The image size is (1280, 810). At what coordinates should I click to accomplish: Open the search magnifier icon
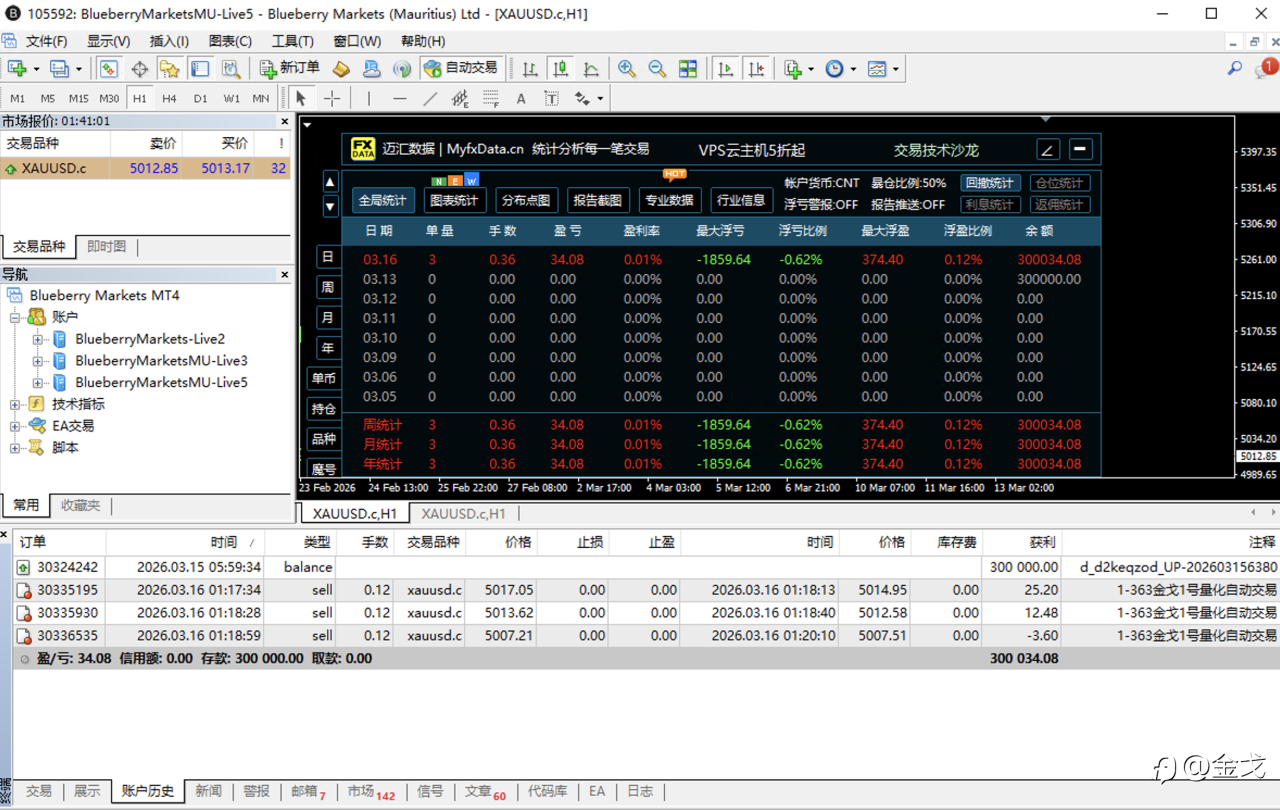(1235, 69)
